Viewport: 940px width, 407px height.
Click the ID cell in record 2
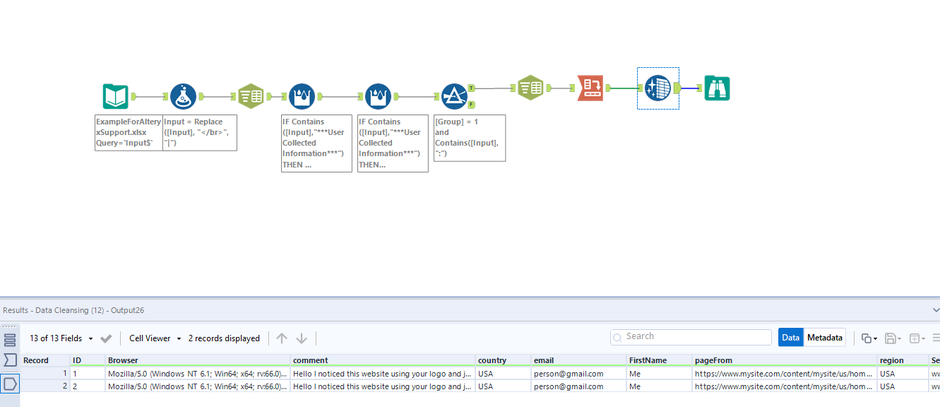click(88, 386)
